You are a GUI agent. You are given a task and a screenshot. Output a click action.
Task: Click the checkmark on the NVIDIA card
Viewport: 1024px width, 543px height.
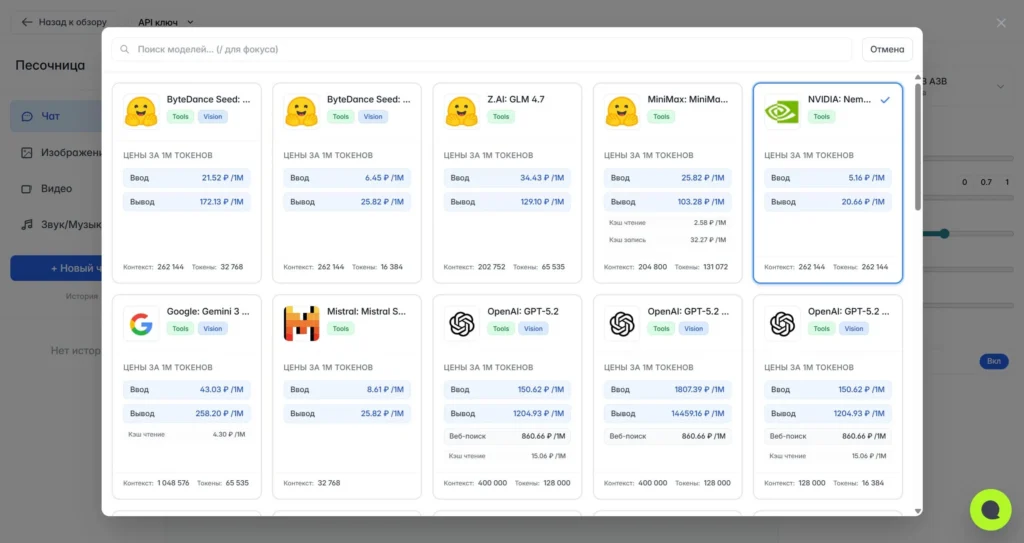click(885, 100)
